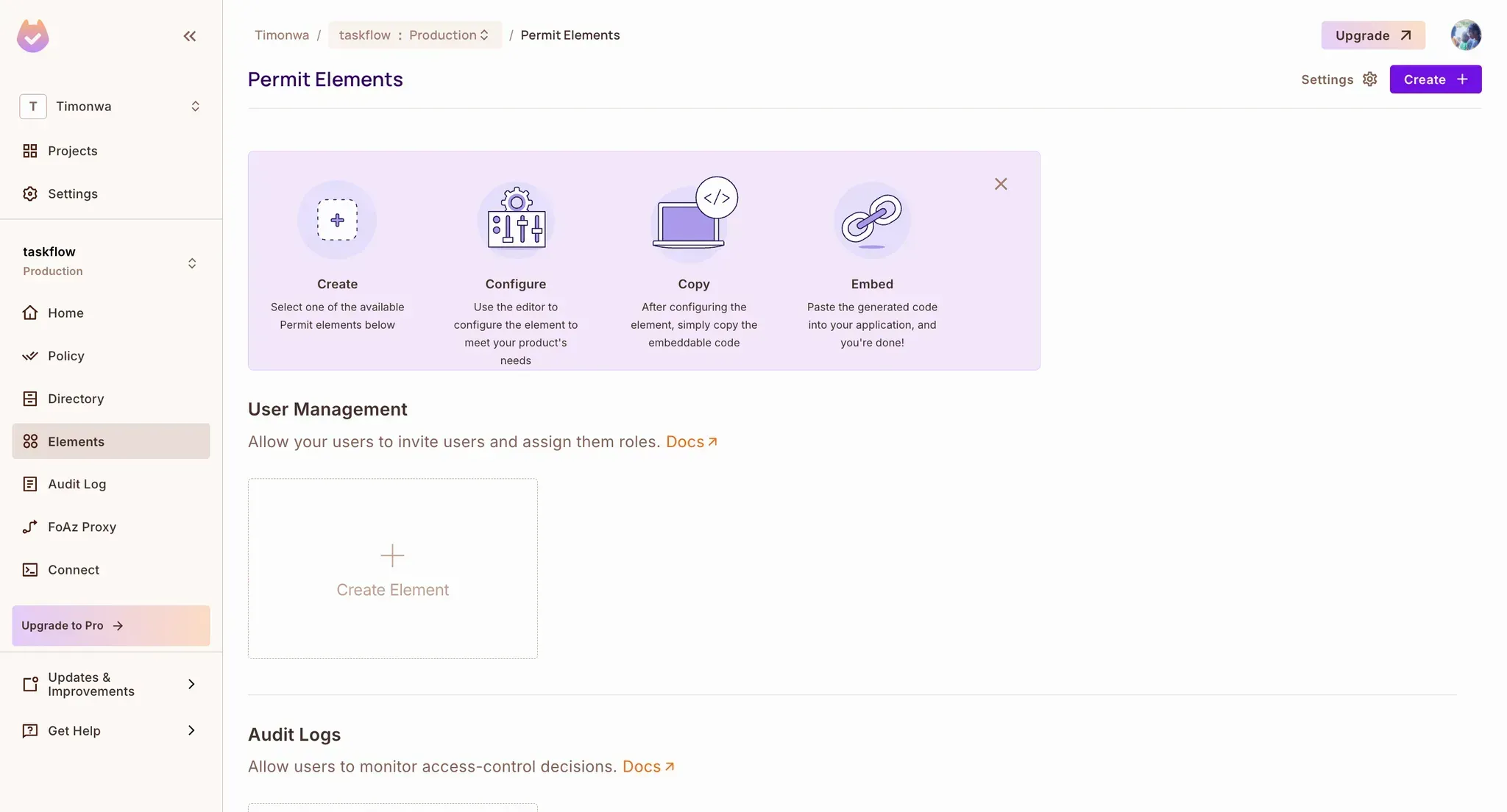This screenshot has height=812, width=1507.
Task: Open the Home page in sidebar
Action: (x=65, y=313)
